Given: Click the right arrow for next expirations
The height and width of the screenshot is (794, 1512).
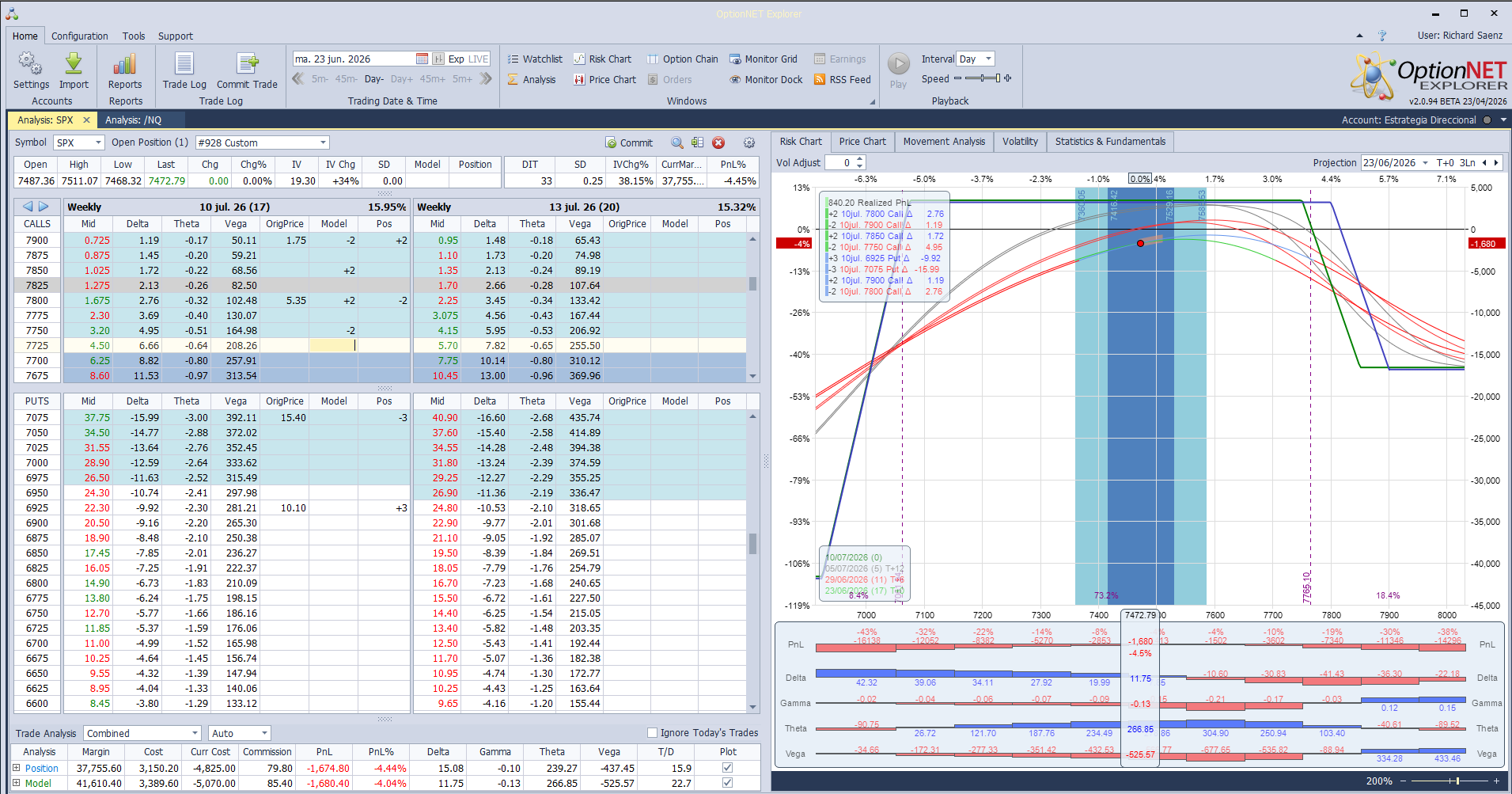Looking at the screenshot, I should (x=44, y=207).
